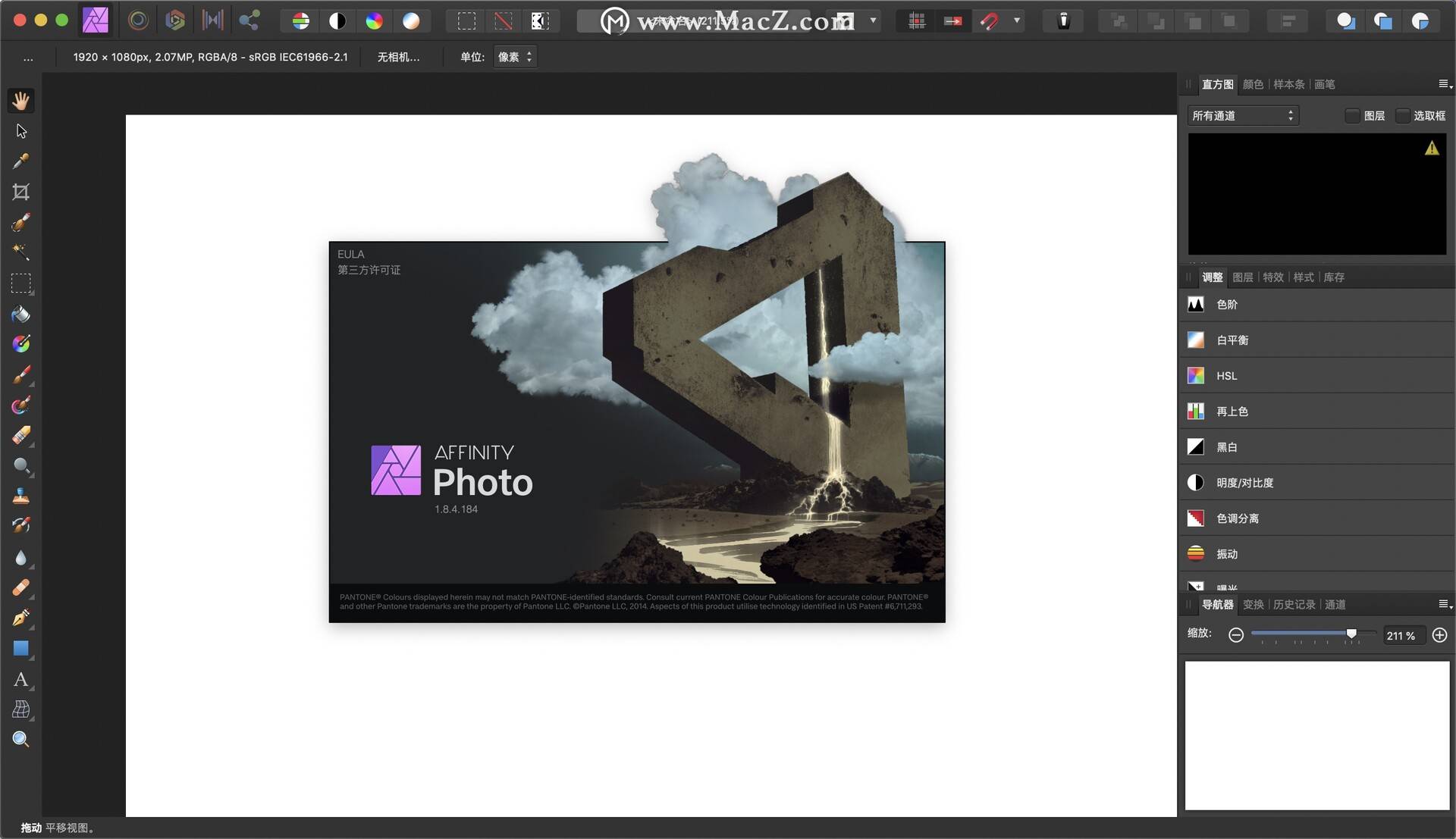This screenshot has width=1456, height=839.
Task: Choose the Selection Brush tool
Action: point(20,222)
